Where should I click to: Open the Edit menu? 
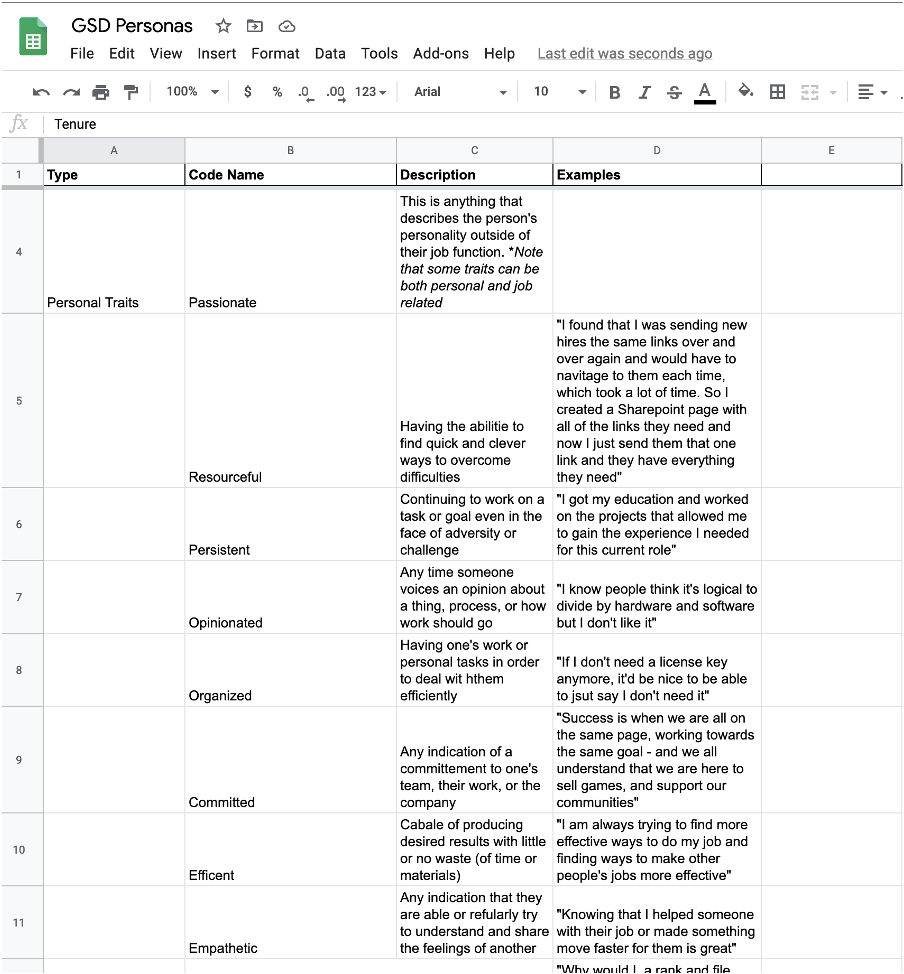tap(122, 53)
